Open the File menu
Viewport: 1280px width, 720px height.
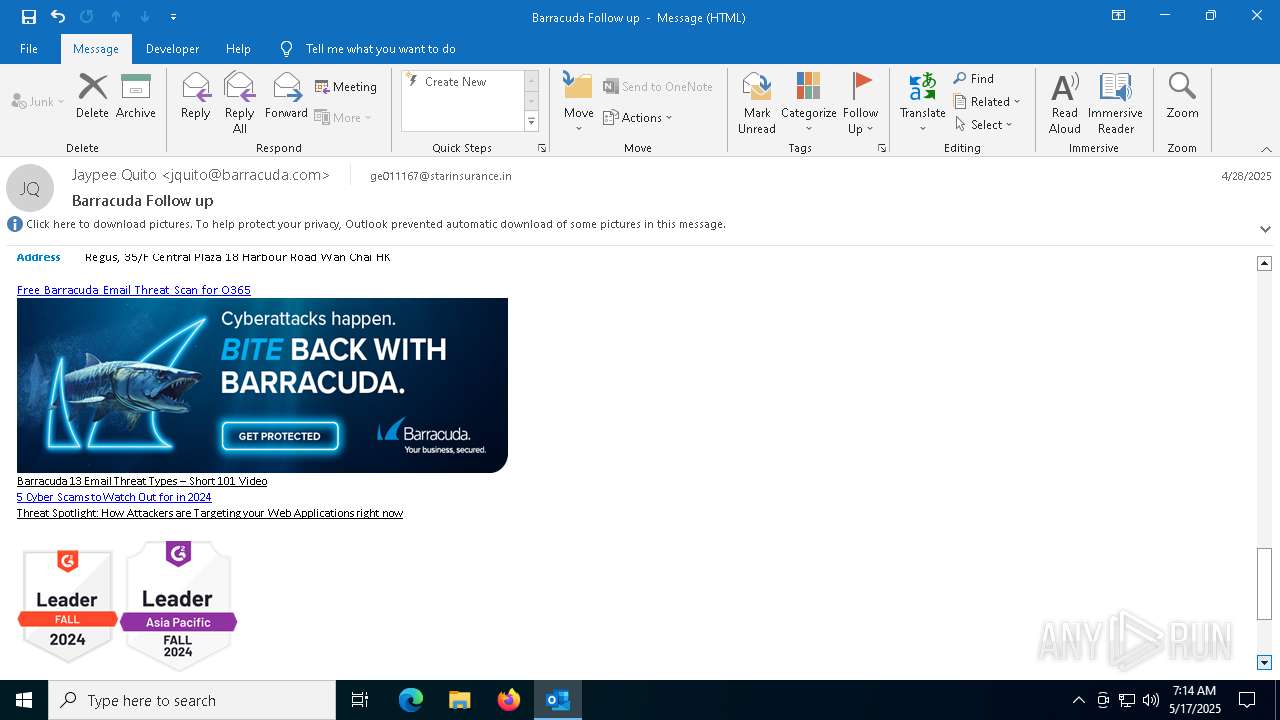click(29, 49)
